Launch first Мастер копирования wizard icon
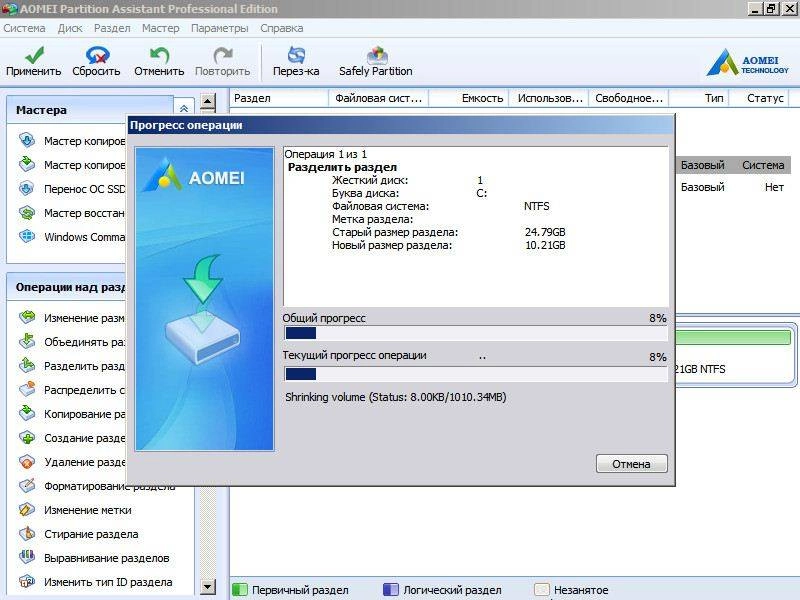Image resolution: width=800 pixels, height=600 pixels. [x=27, y=140]
